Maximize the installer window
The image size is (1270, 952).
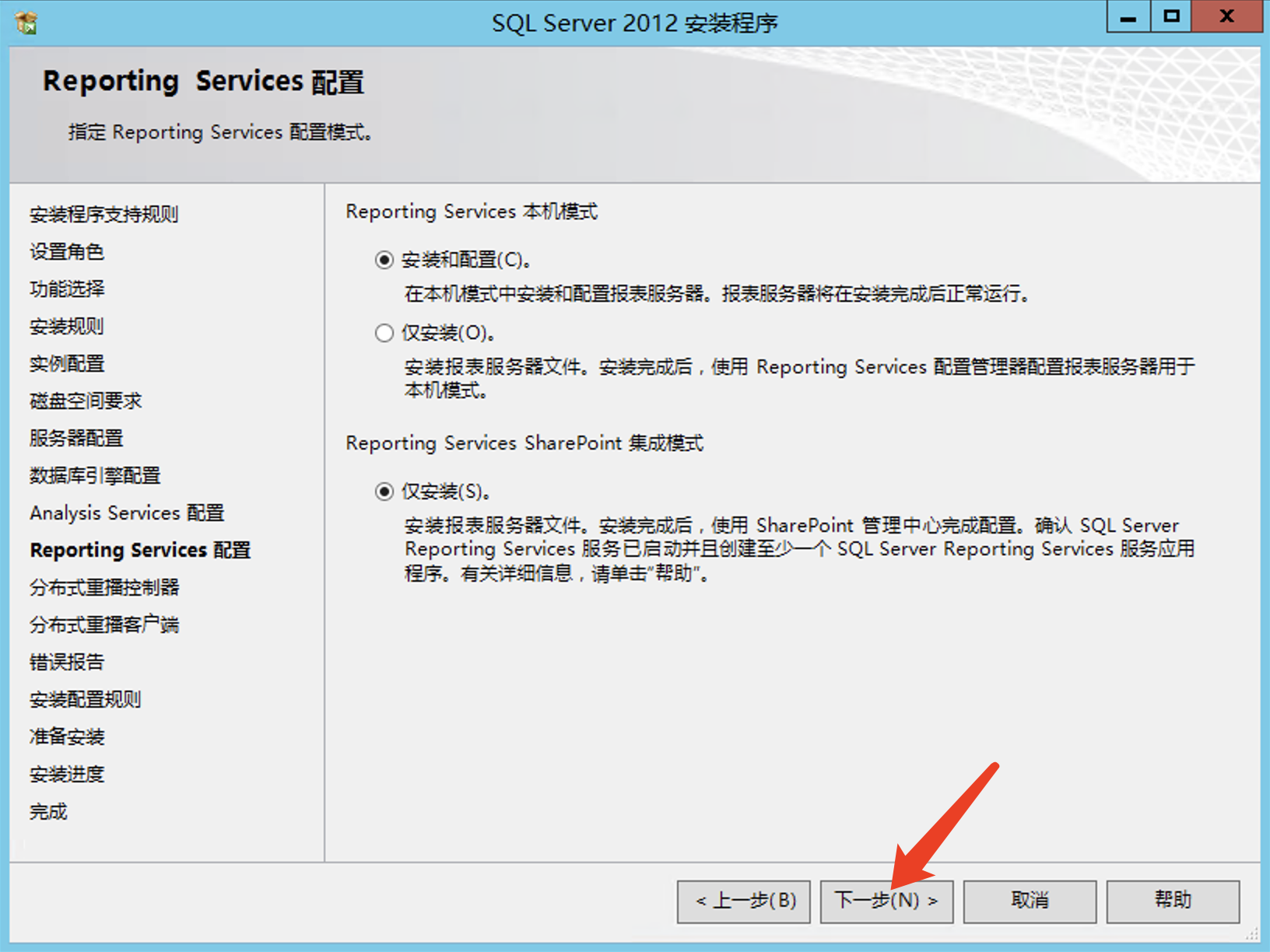[x=1171, y=17]
